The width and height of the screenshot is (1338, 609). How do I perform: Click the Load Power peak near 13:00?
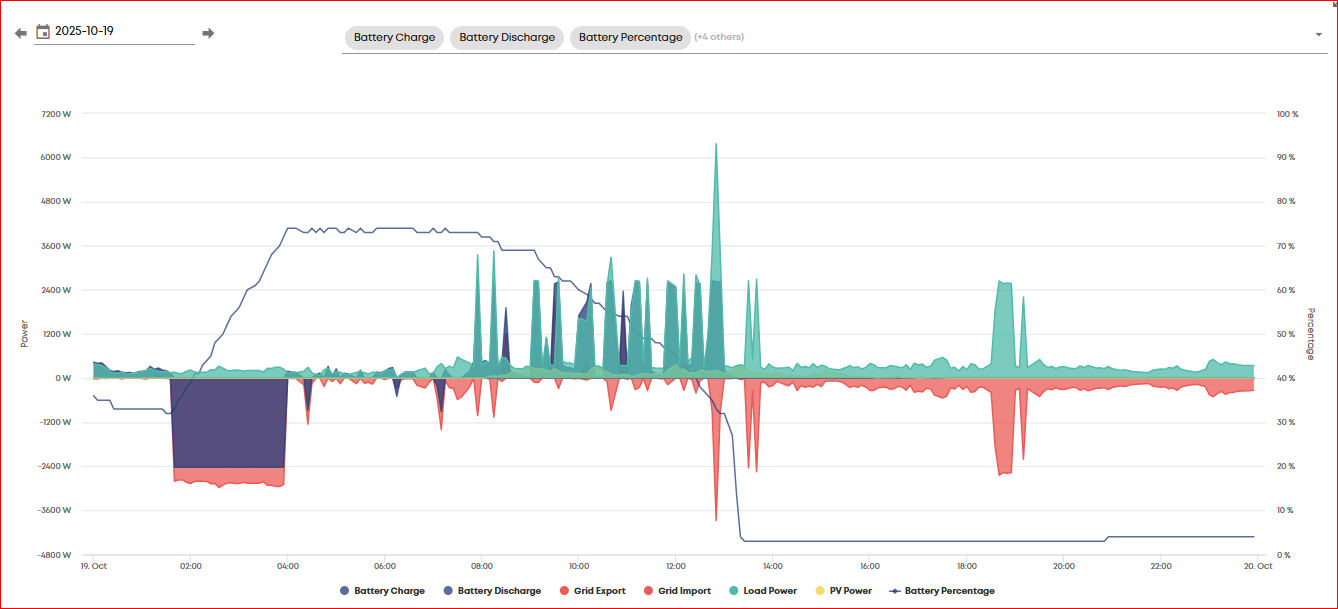point(716,146)
